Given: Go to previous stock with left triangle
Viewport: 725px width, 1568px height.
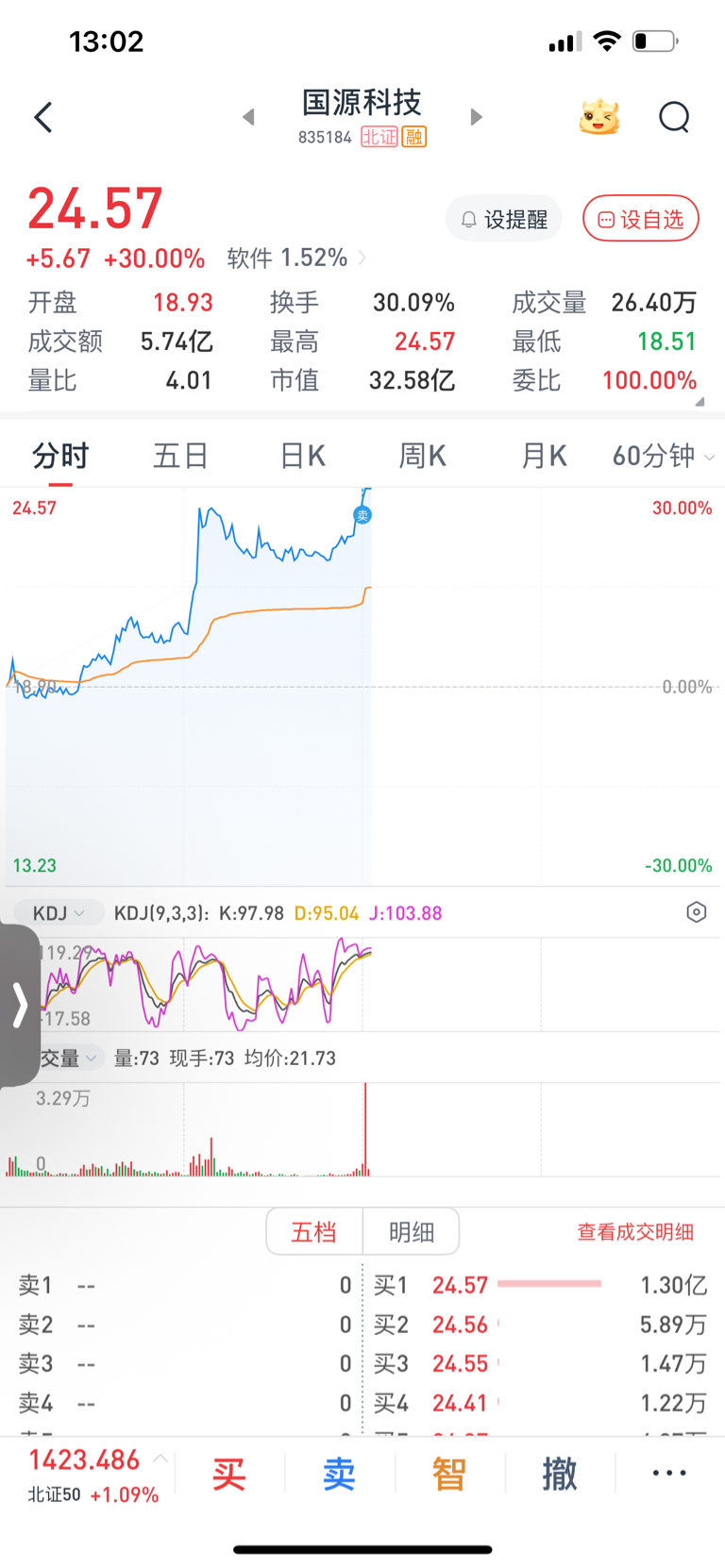Looking at the screenshot, I should (248, 117).
